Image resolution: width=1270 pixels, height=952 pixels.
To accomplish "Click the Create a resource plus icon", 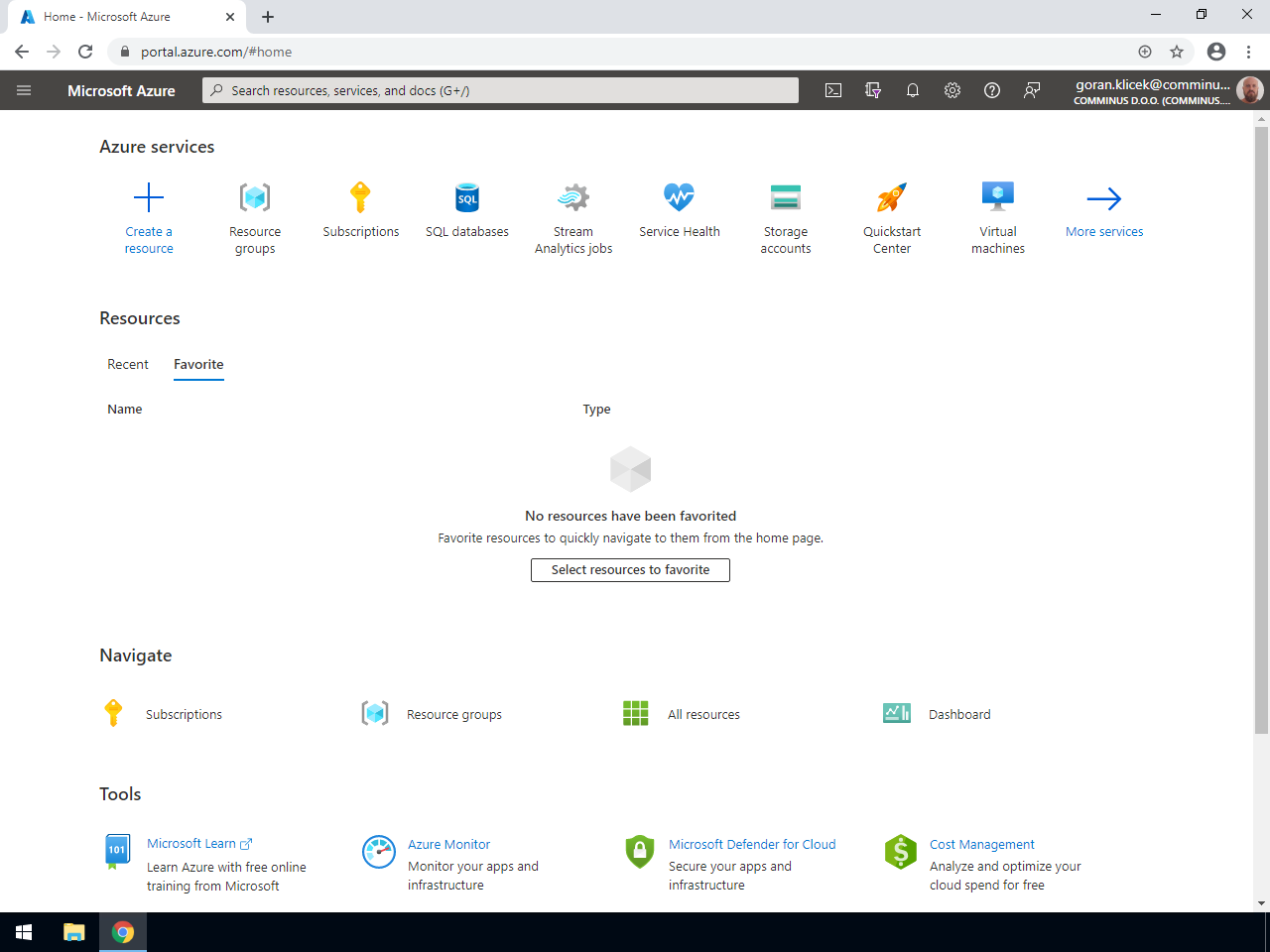I will click(149, 197).
